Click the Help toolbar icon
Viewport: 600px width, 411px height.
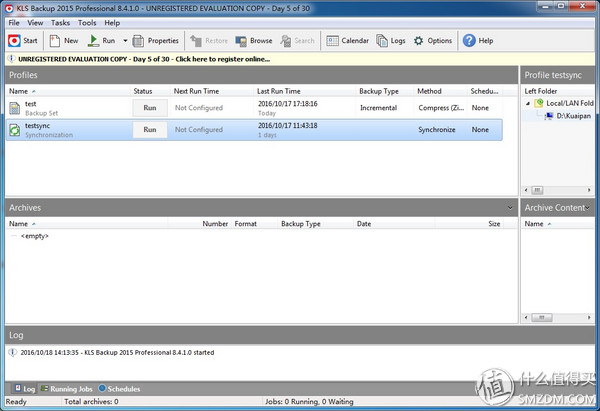478,41
